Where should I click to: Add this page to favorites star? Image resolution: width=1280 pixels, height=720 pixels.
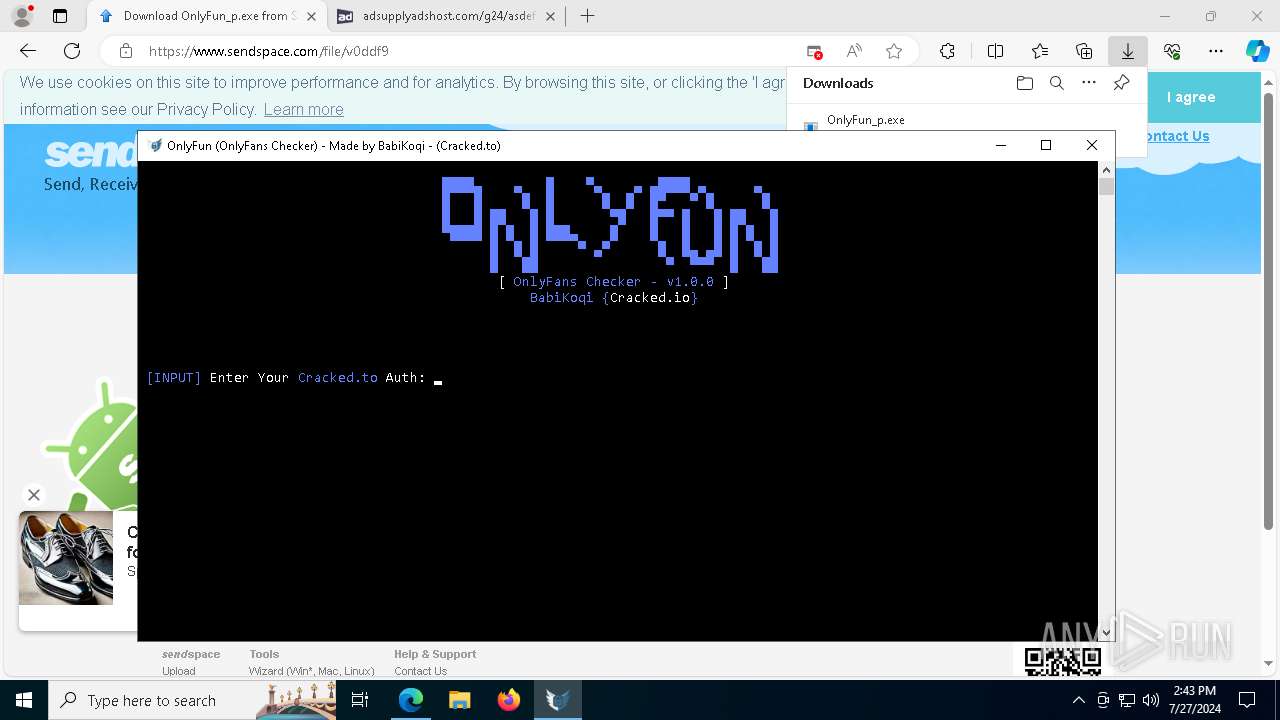pyautogui.click(x=894, y=51)
